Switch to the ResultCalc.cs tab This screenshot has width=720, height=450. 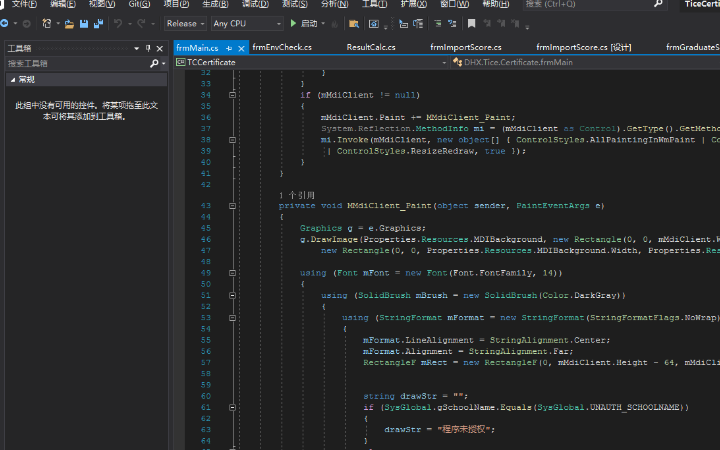(x=371, y=47)
